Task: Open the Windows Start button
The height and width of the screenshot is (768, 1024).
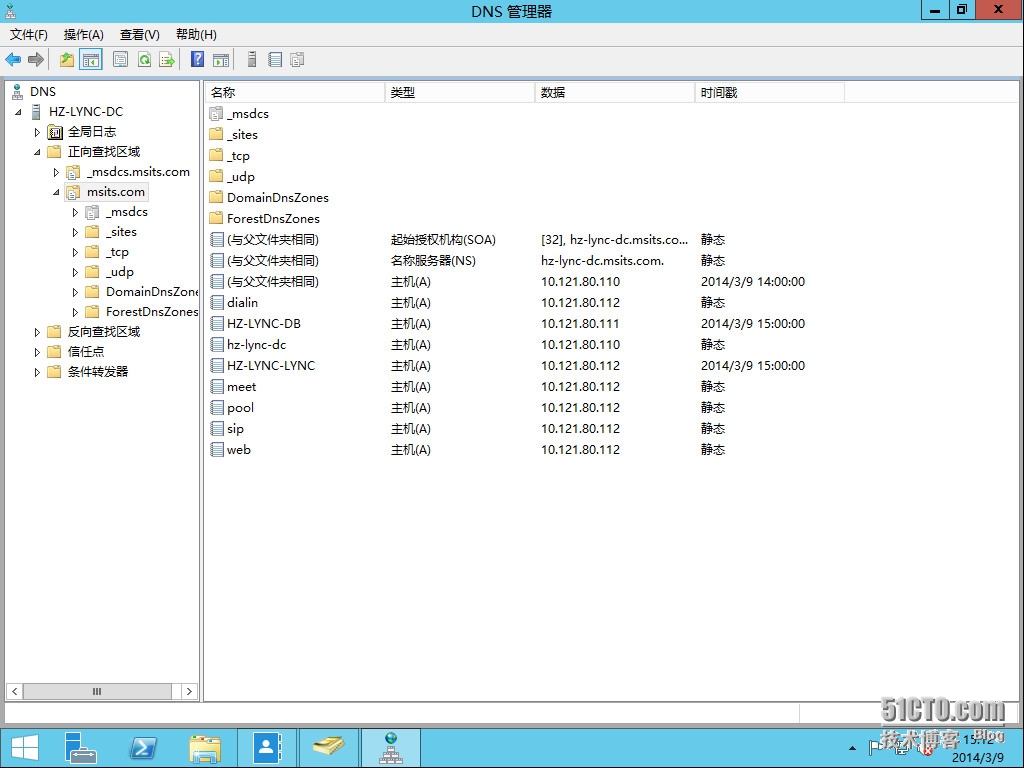Action: point(24,748)
